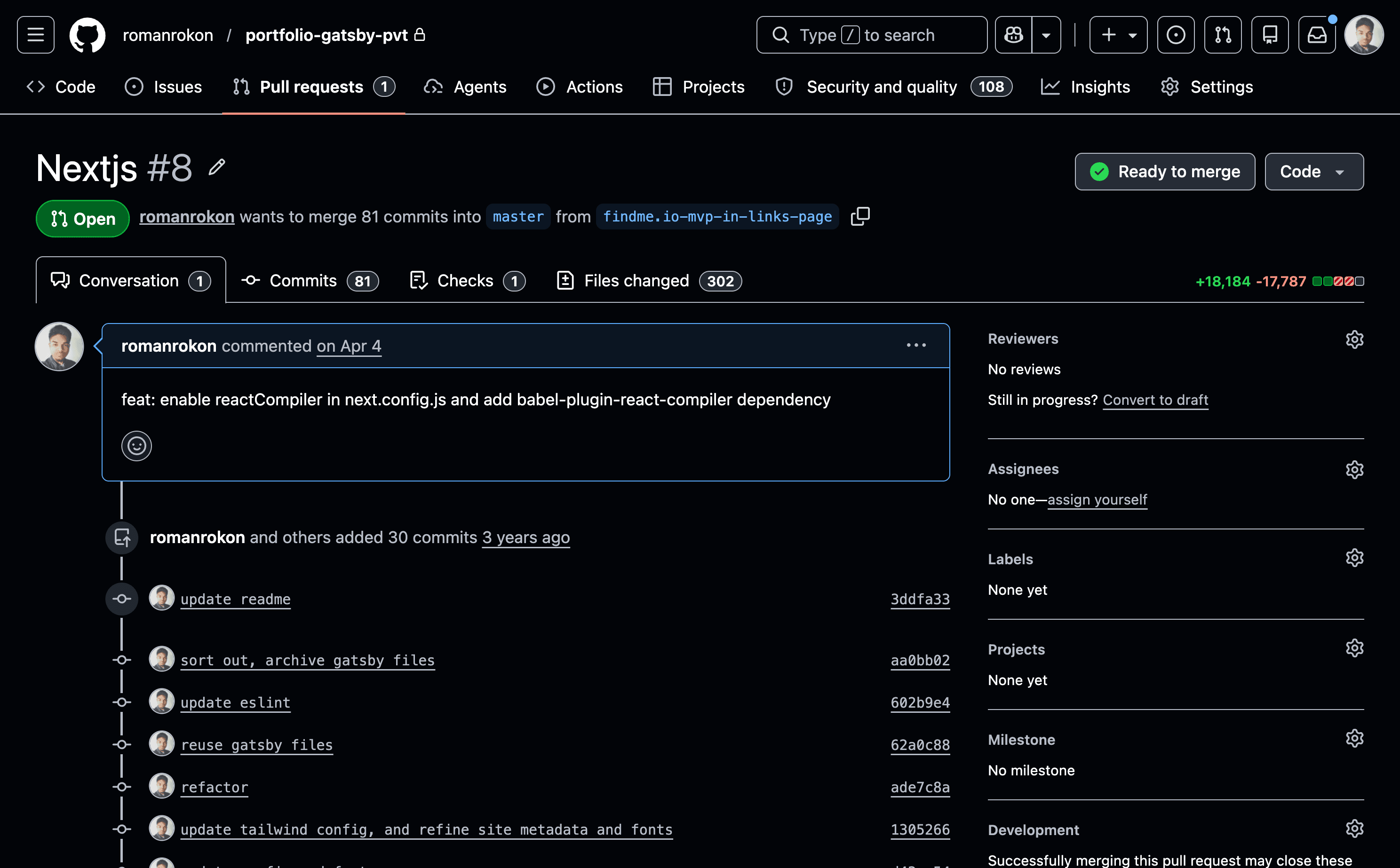Open the 'reuse gatsby files' commit

257,745
